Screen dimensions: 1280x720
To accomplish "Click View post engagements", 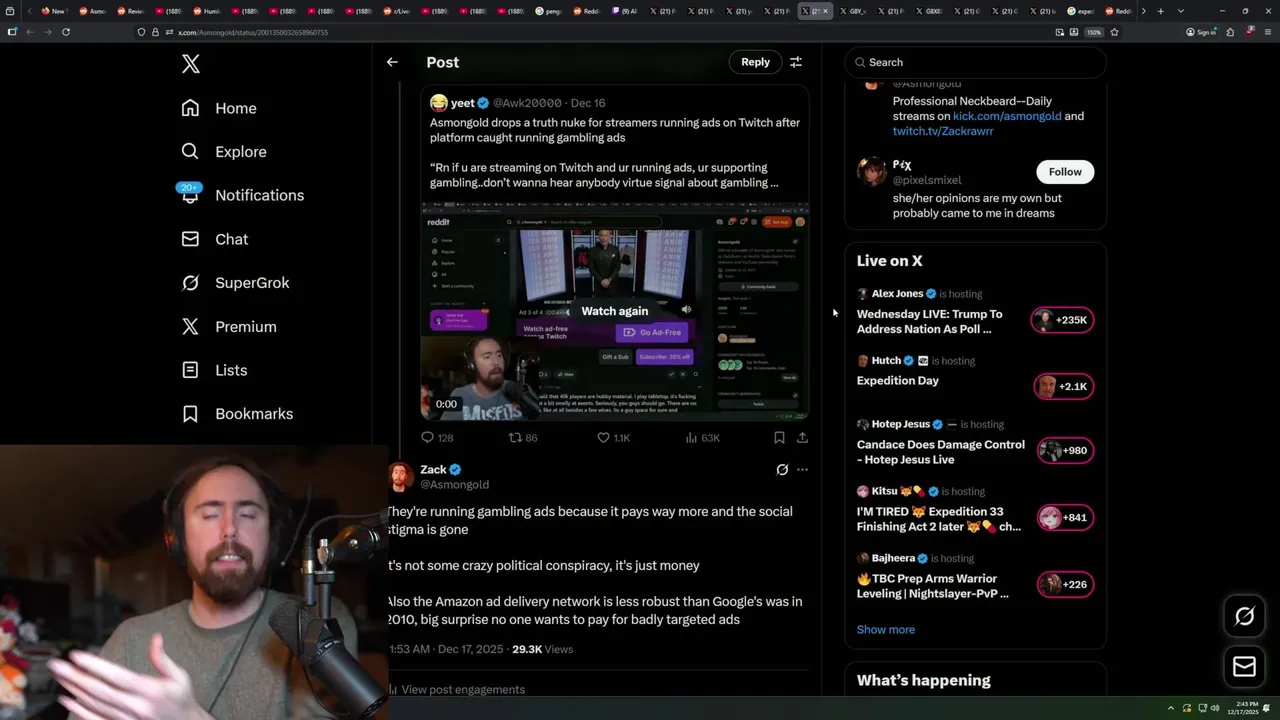I will point(462,689).
